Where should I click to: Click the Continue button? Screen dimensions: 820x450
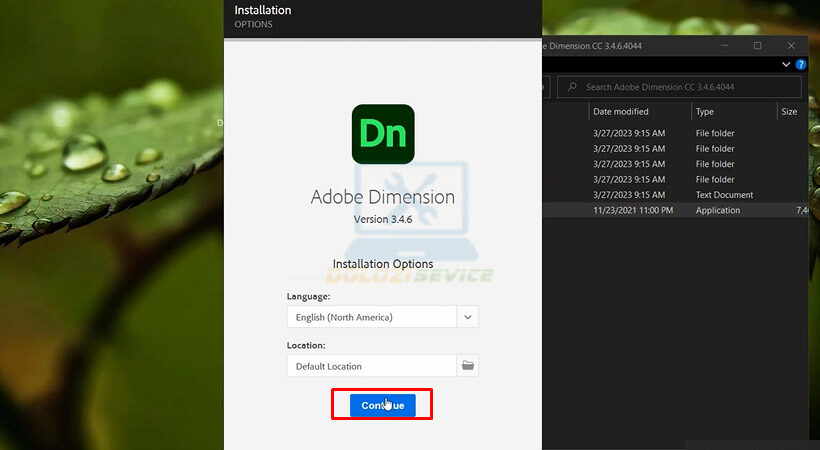click(382, 405)
